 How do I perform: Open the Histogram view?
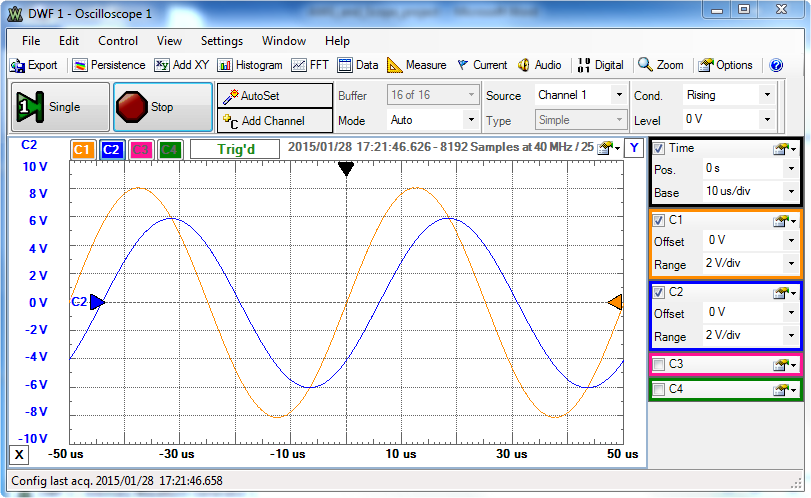pyautogui.click(x=250, y=65)
